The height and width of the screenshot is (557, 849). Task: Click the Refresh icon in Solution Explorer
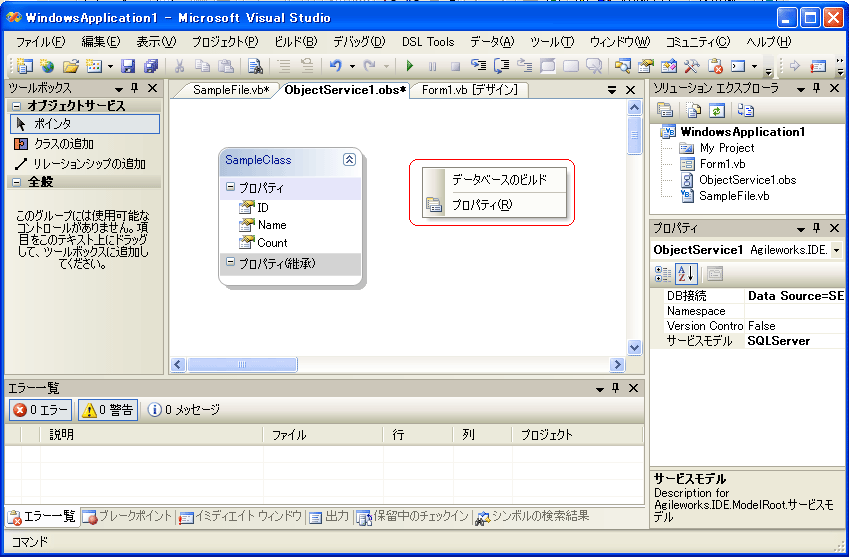(x=717, y=110)
